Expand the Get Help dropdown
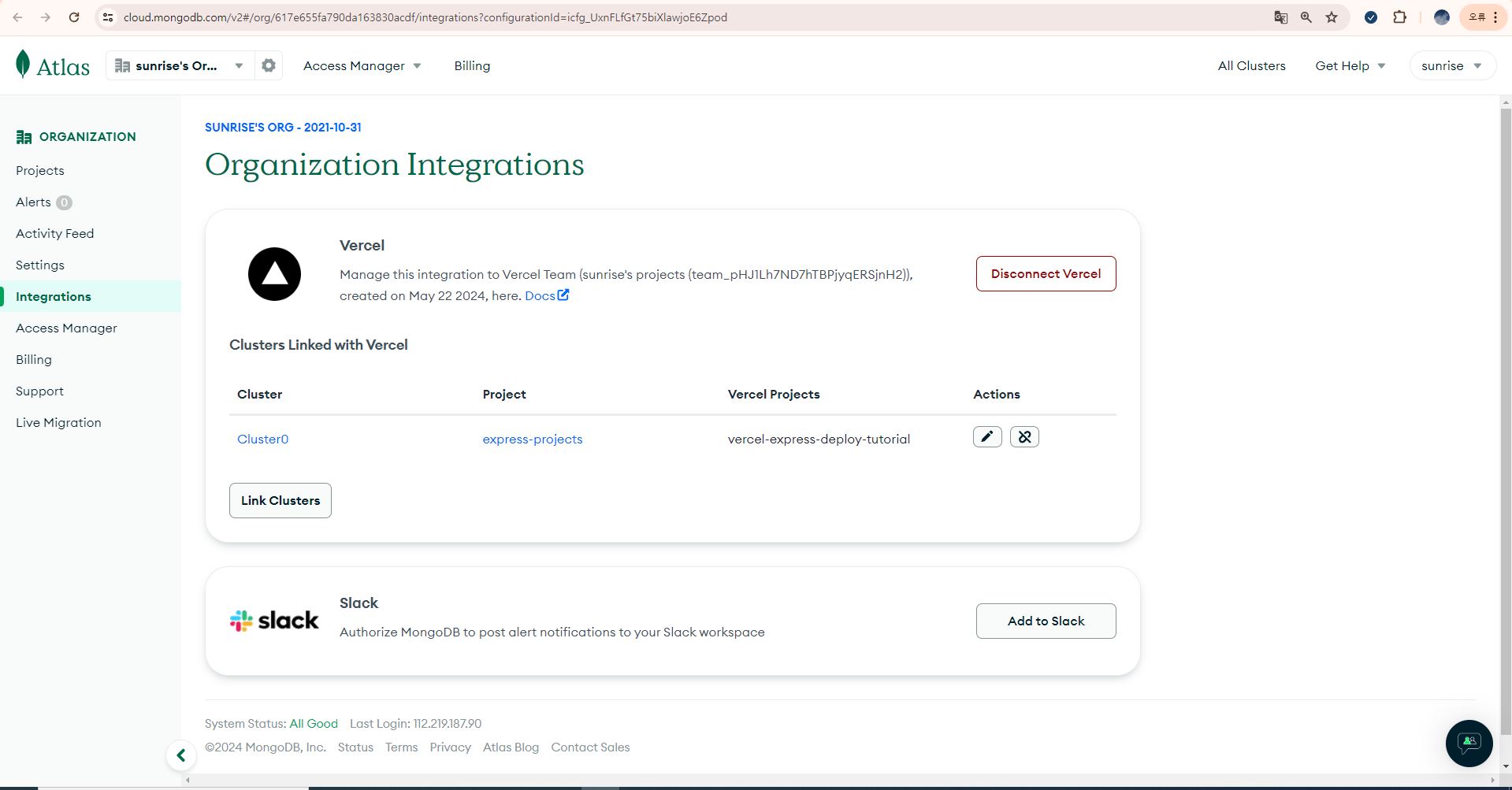Screen dimensions: 1512x790 (1350, 66)
